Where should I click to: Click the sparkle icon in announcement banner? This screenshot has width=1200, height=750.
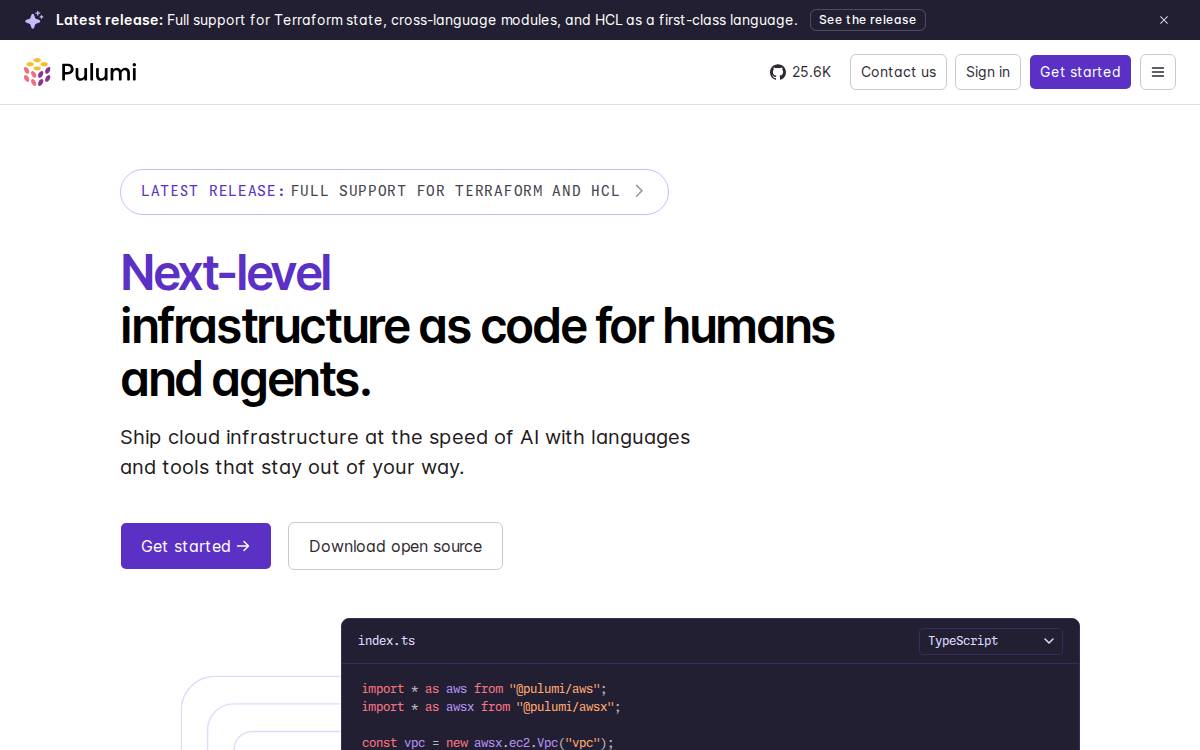click(34, 20)
